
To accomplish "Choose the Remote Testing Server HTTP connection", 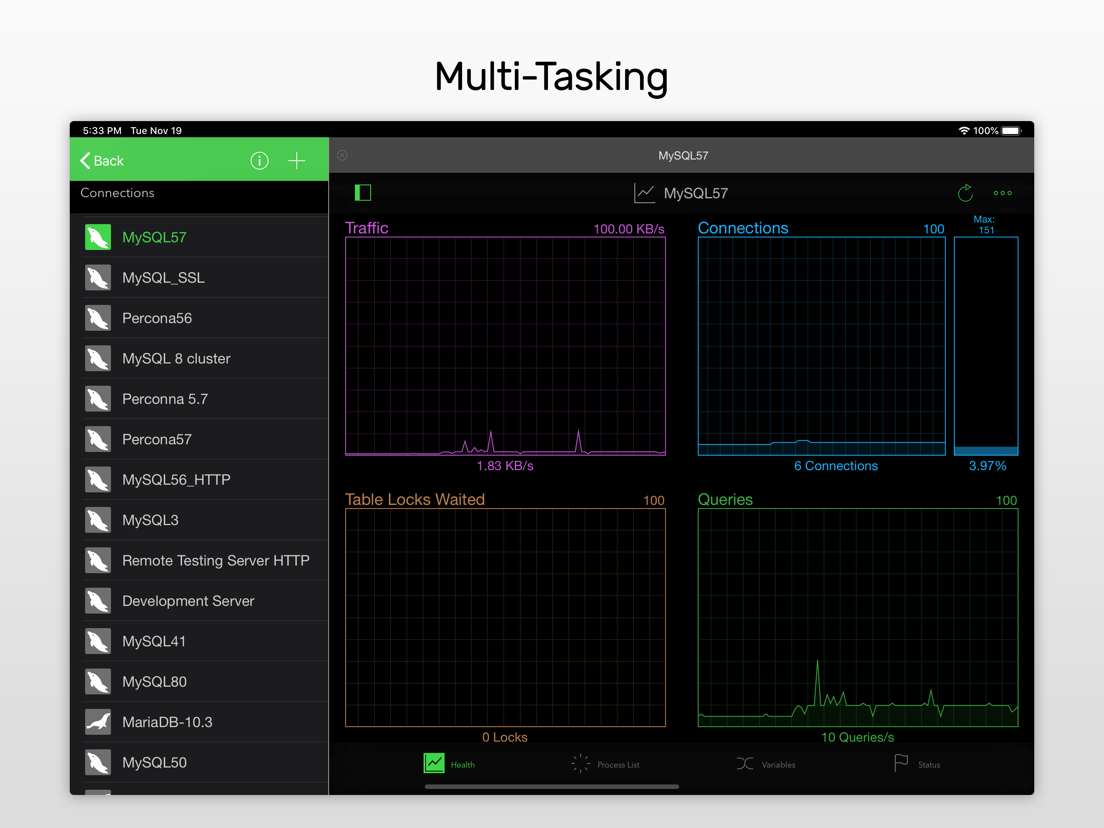I will coord(200,560).
